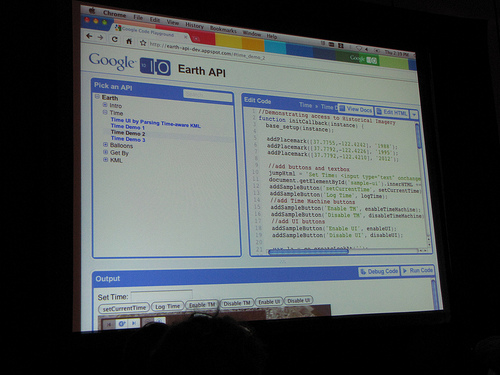The width and height of the screenshot is (500, 375).
Task: Open the History menu
Action: (x=194, y=25)
